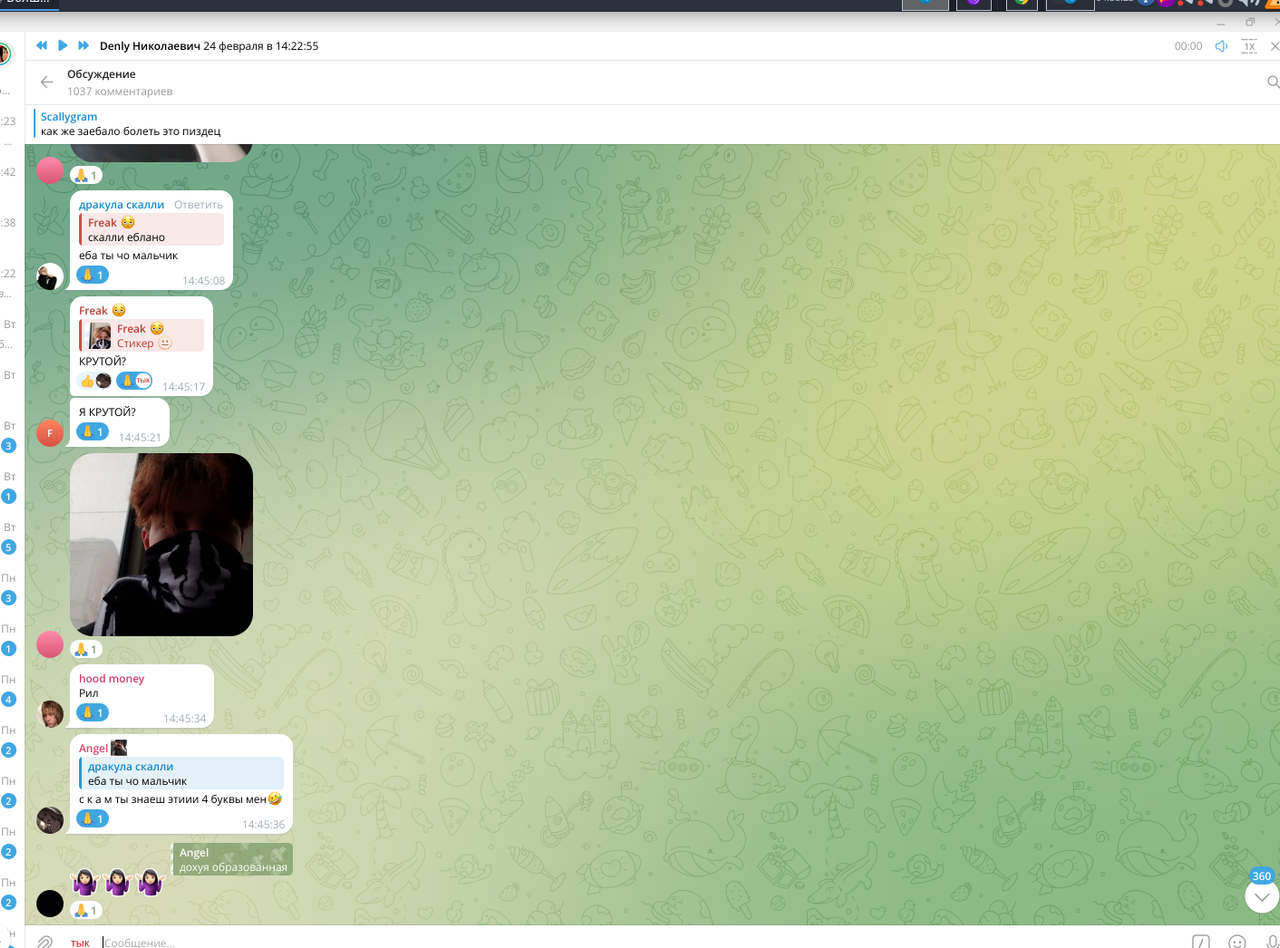Skip to previous voice message in player
This screenshot has width=1280, height=948.
(42, 46)
